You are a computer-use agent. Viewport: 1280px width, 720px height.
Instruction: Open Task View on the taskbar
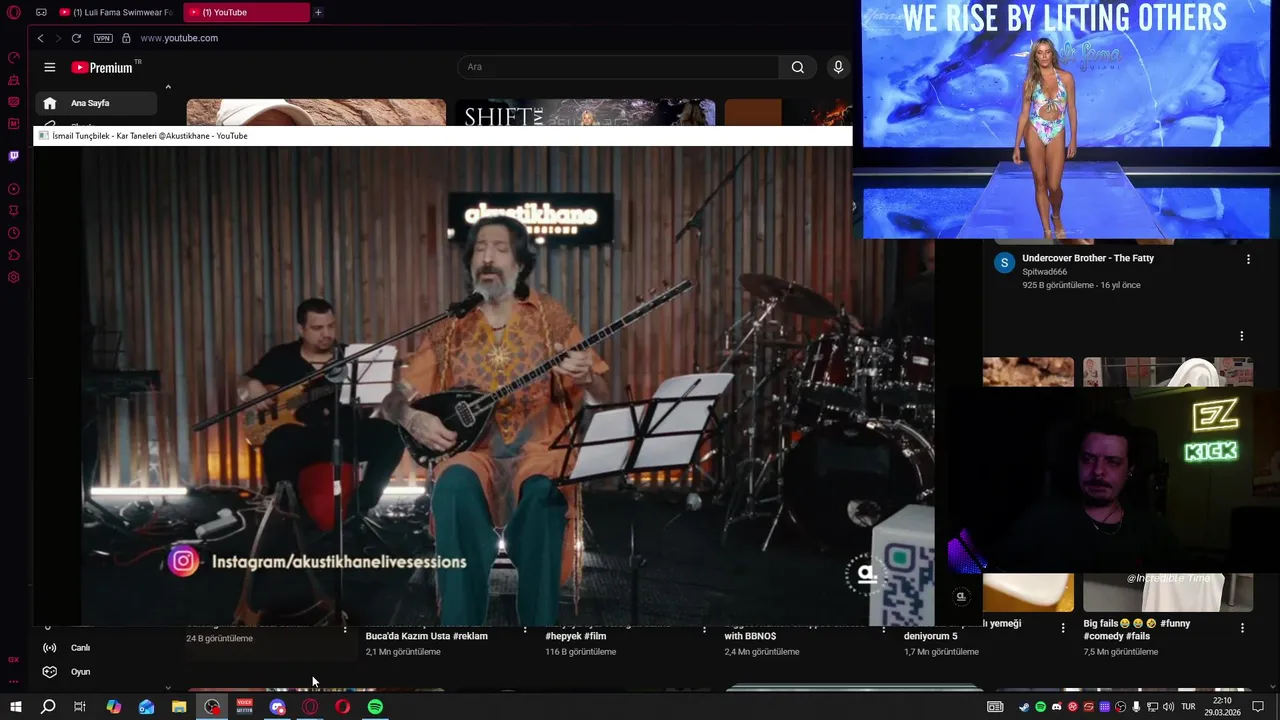80,707
